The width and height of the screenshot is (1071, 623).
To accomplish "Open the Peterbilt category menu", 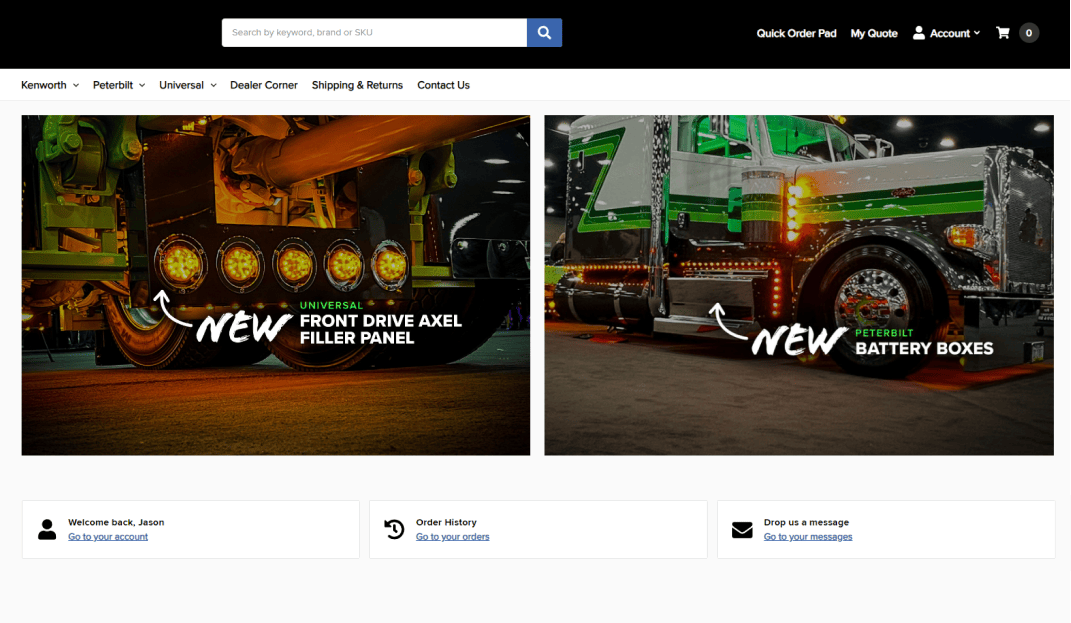I will (113, 85).
